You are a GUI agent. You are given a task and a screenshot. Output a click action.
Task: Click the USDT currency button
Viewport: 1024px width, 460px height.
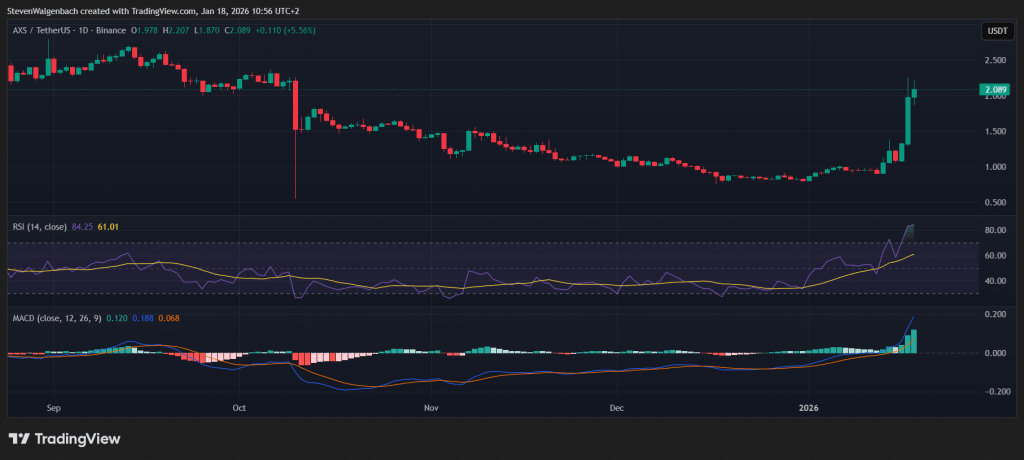pos(998,30)
